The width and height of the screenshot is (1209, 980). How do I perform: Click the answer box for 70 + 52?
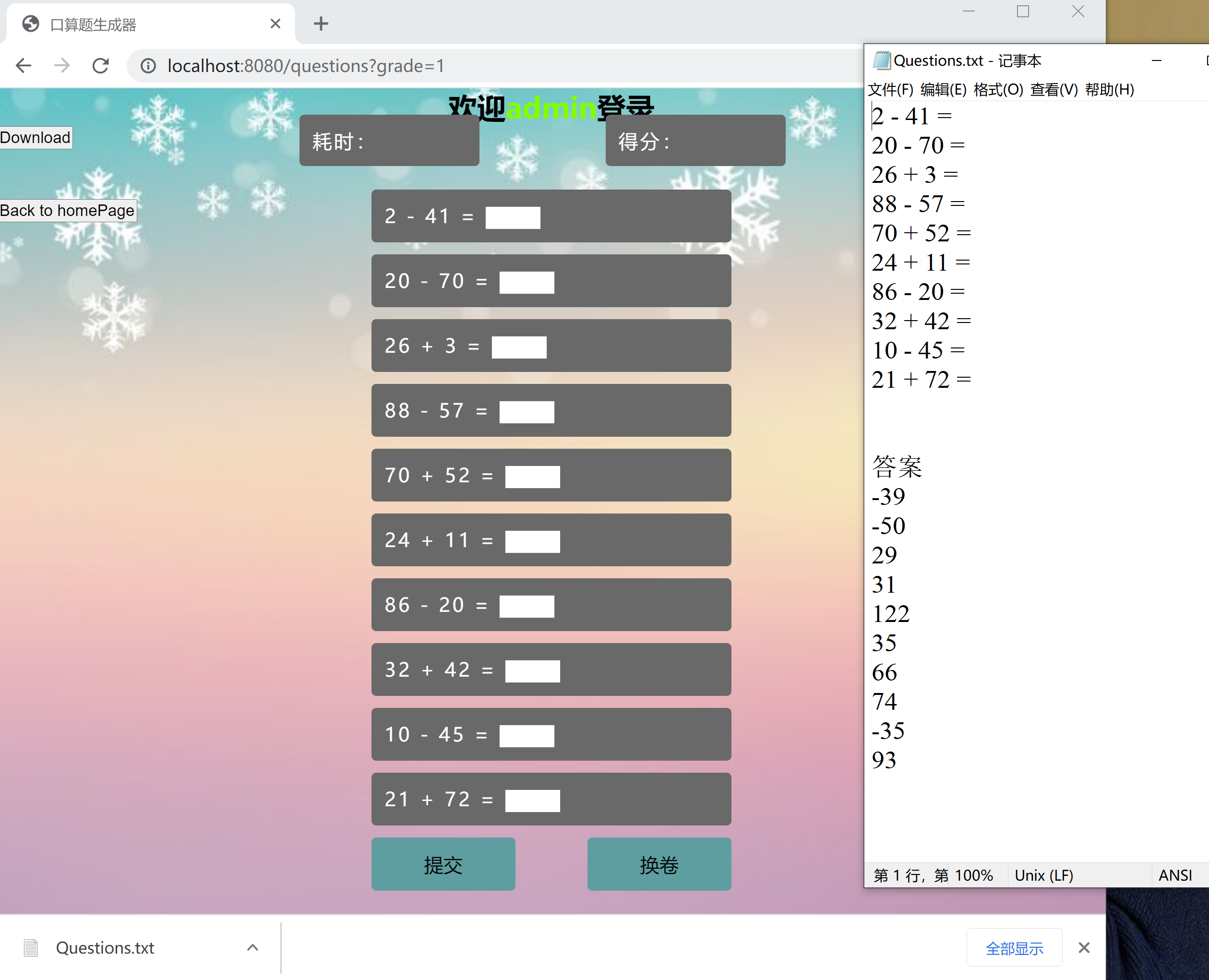[x=532, y=477]
